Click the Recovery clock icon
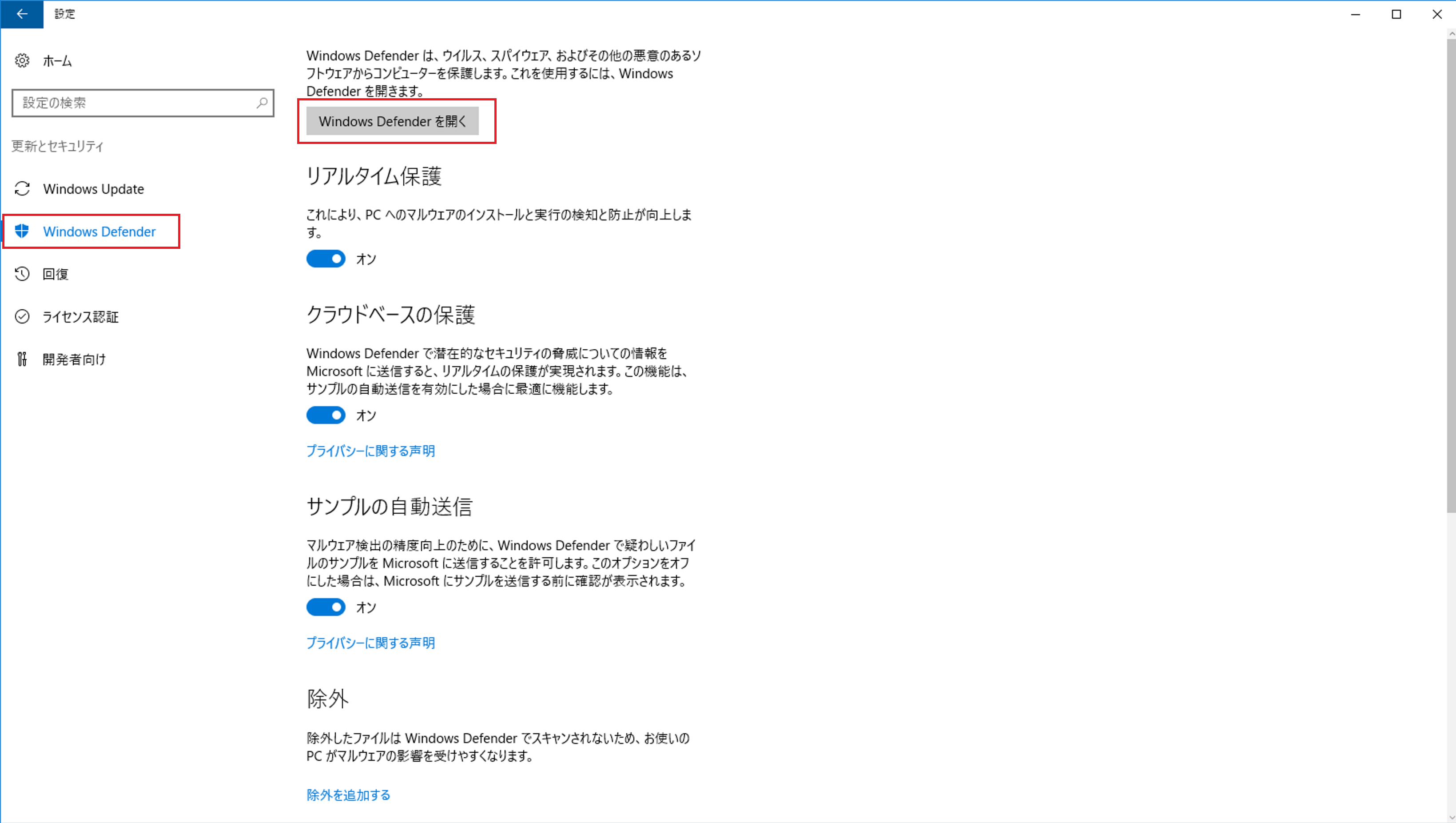Image resolution: width=1456 pixels, height=823 pixels. (x=22, y=274)
